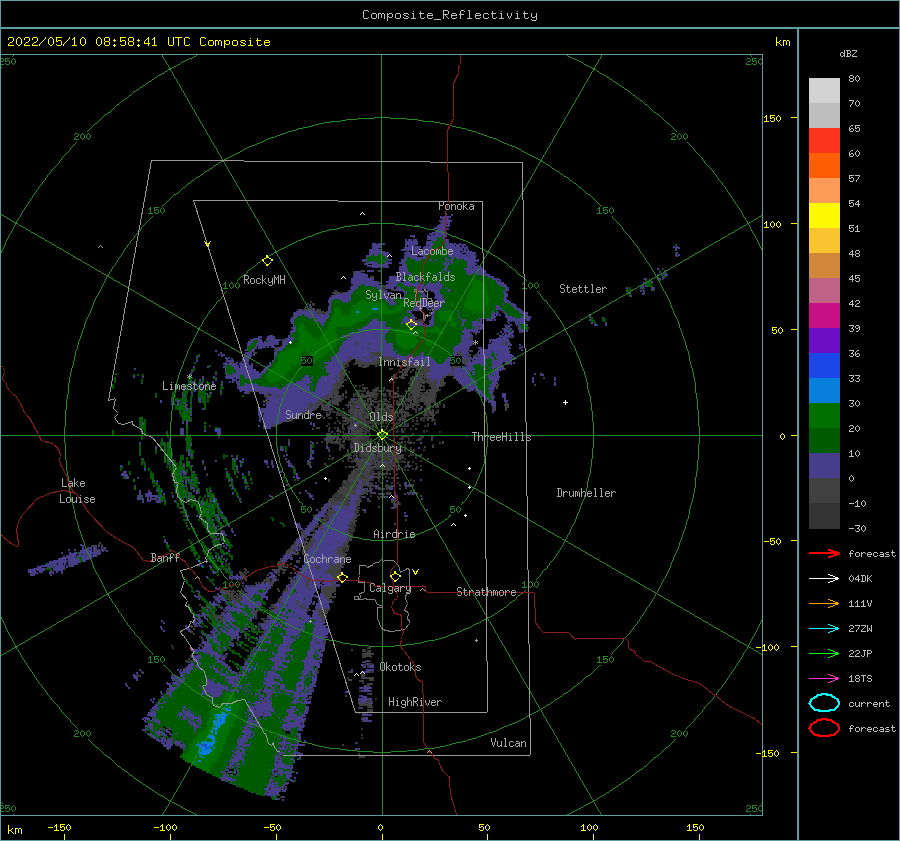Click the RockyMH map label

coord(264,280)
